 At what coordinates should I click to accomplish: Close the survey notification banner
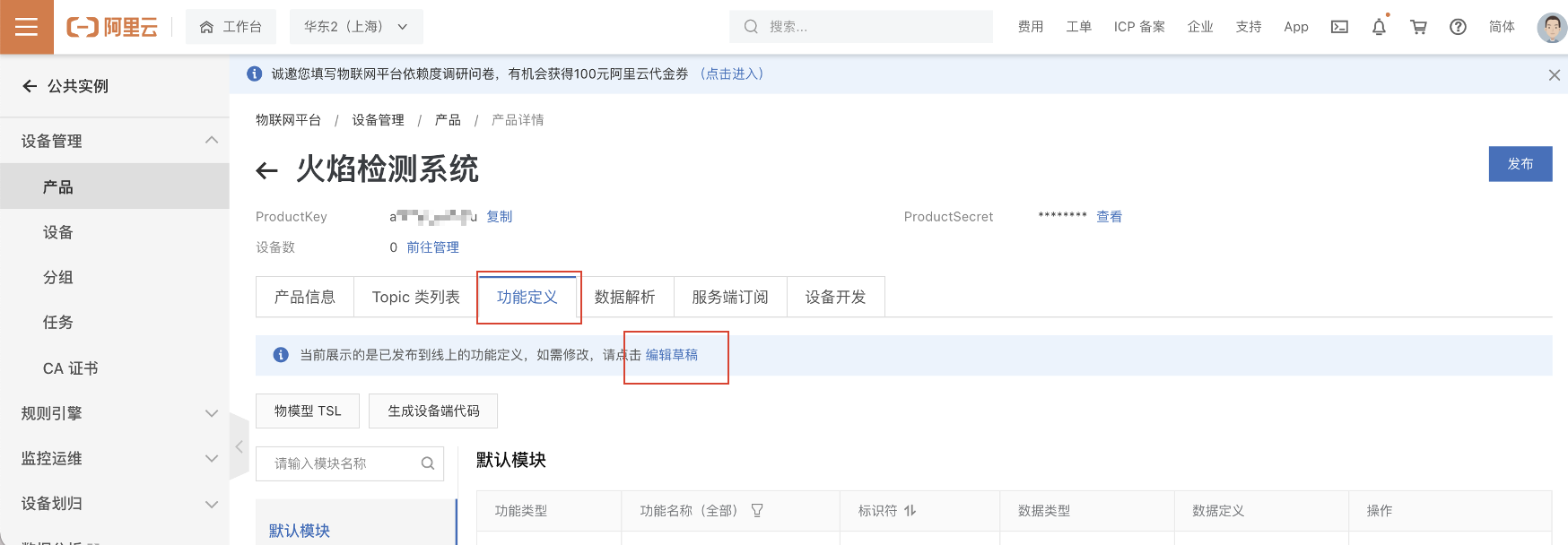point(1555,75)
